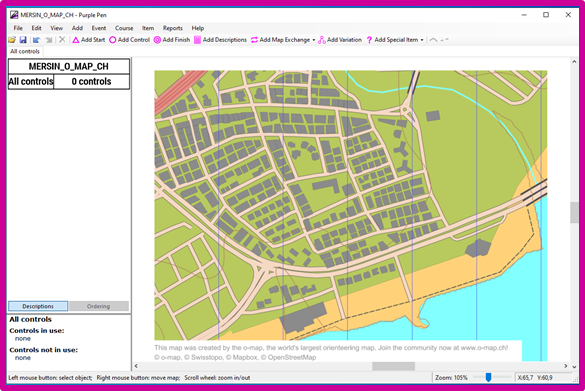Select the Add Control circle tool
The image size is (585, 391).
tap(129, 40)
